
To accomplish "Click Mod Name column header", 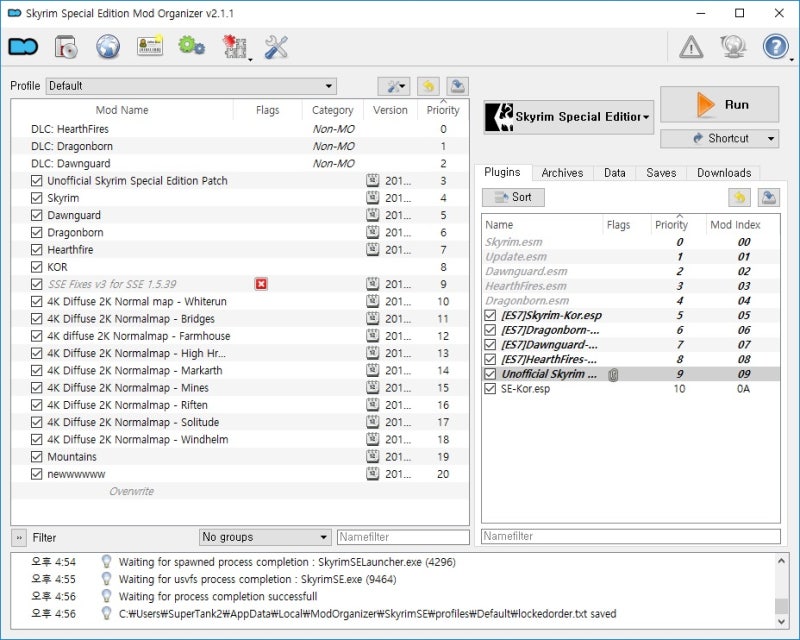I will coord(122,110).
